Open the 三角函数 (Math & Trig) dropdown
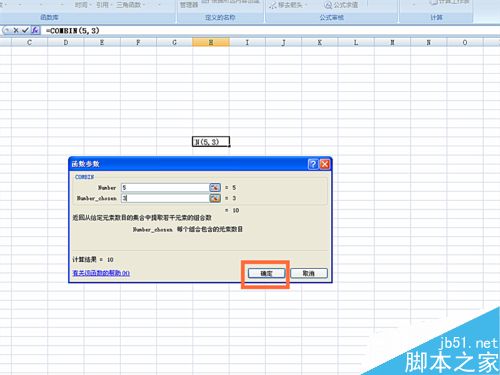This screenshot has width=500, height=375. pyautogui.click(x=131, y=5)
